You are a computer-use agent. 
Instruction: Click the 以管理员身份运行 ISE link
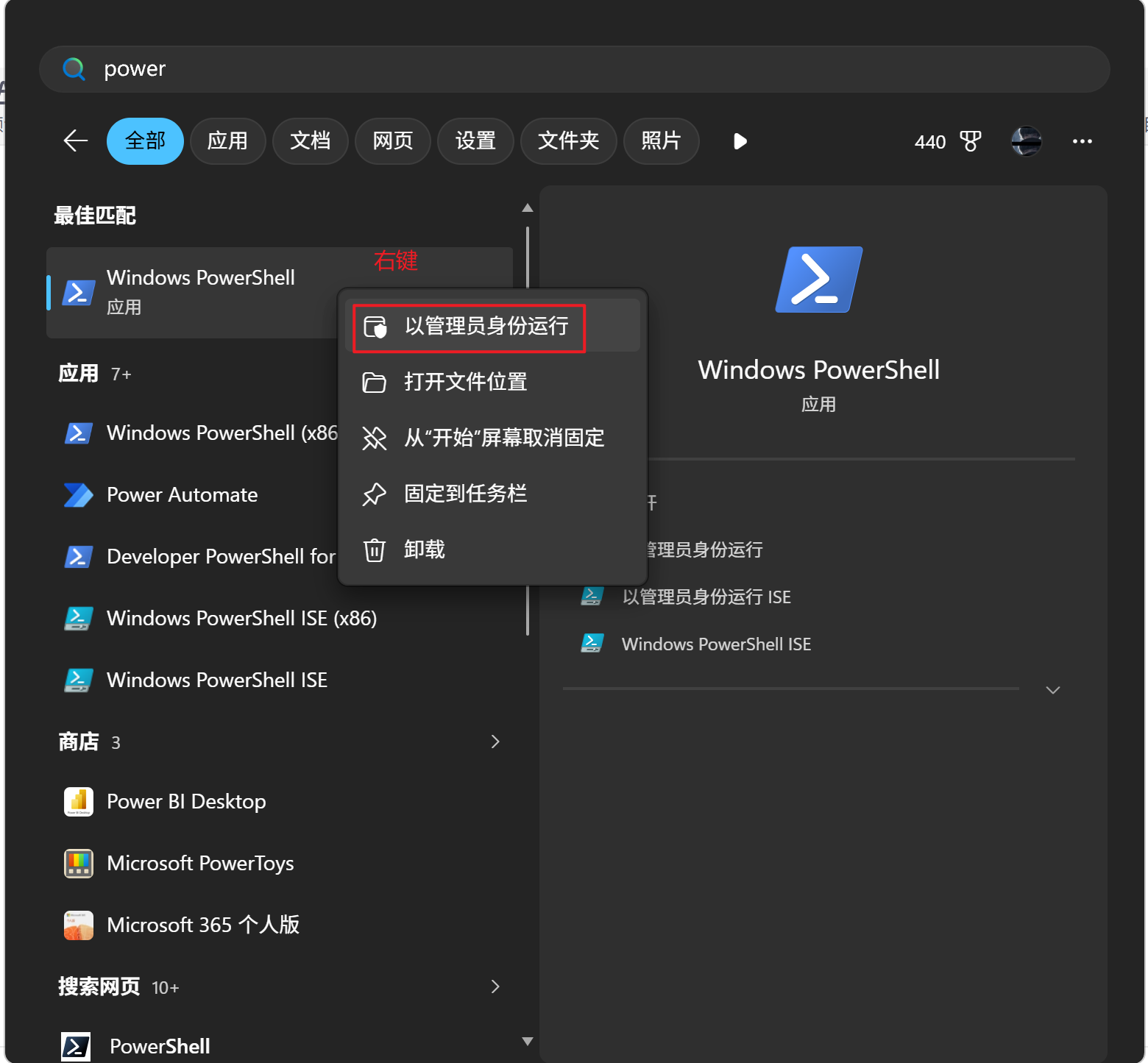706,597
